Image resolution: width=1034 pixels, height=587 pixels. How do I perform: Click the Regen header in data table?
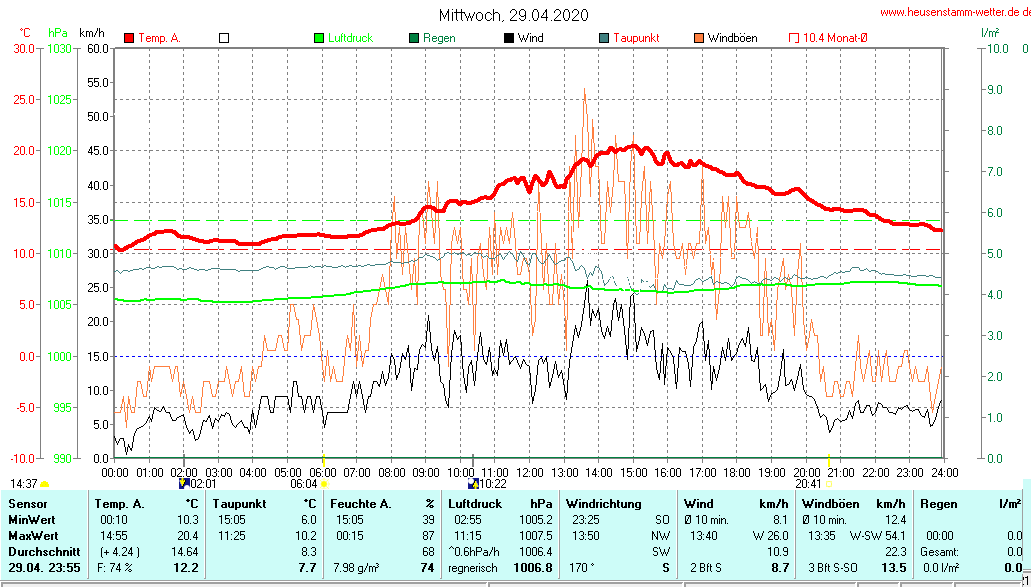(940, 504)
